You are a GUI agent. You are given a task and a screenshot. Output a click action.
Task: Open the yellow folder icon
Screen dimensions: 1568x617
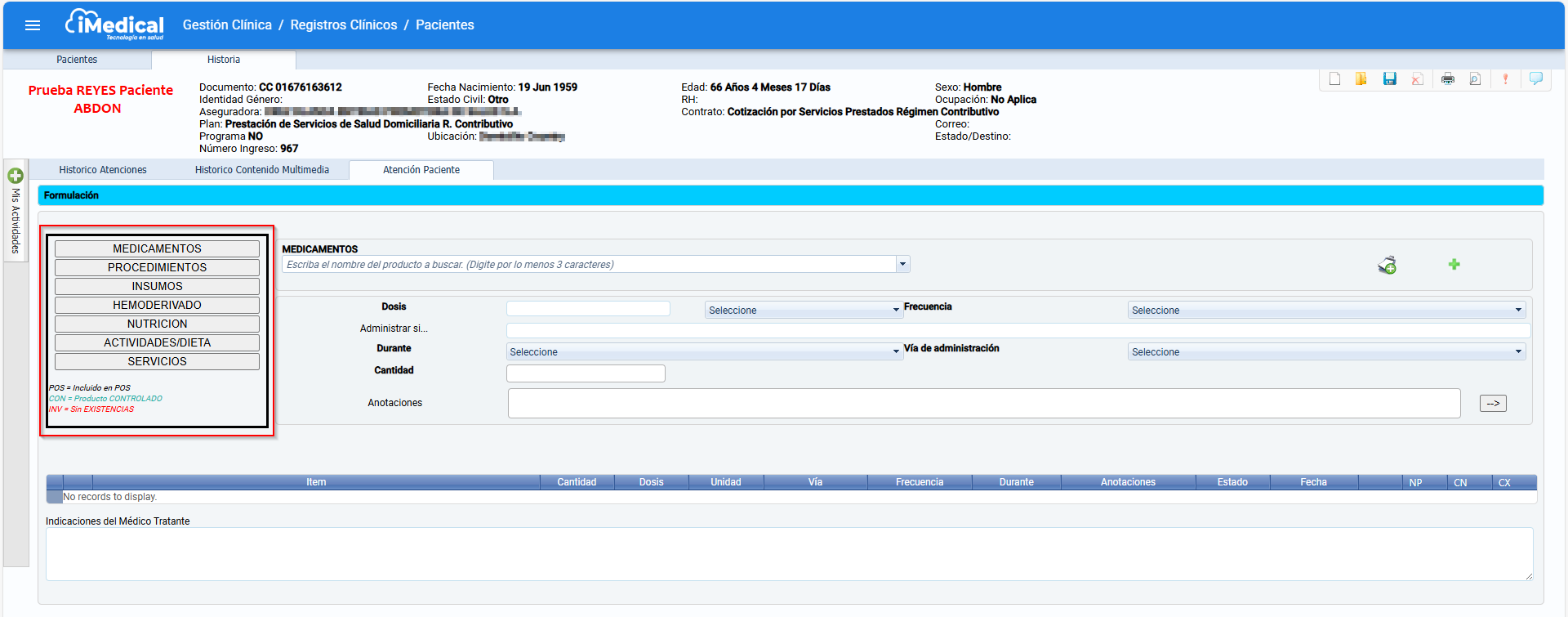coord(1361,78)
